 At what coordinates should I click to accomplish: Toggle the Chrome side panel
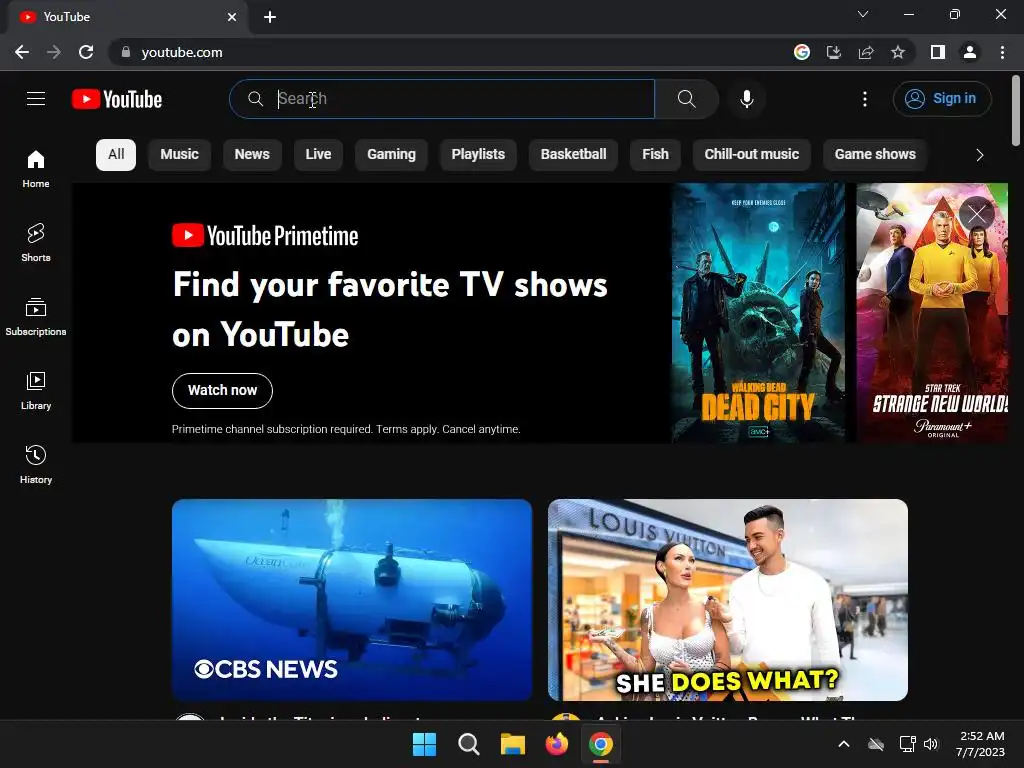pyautogui.click(x=938, y=52)
